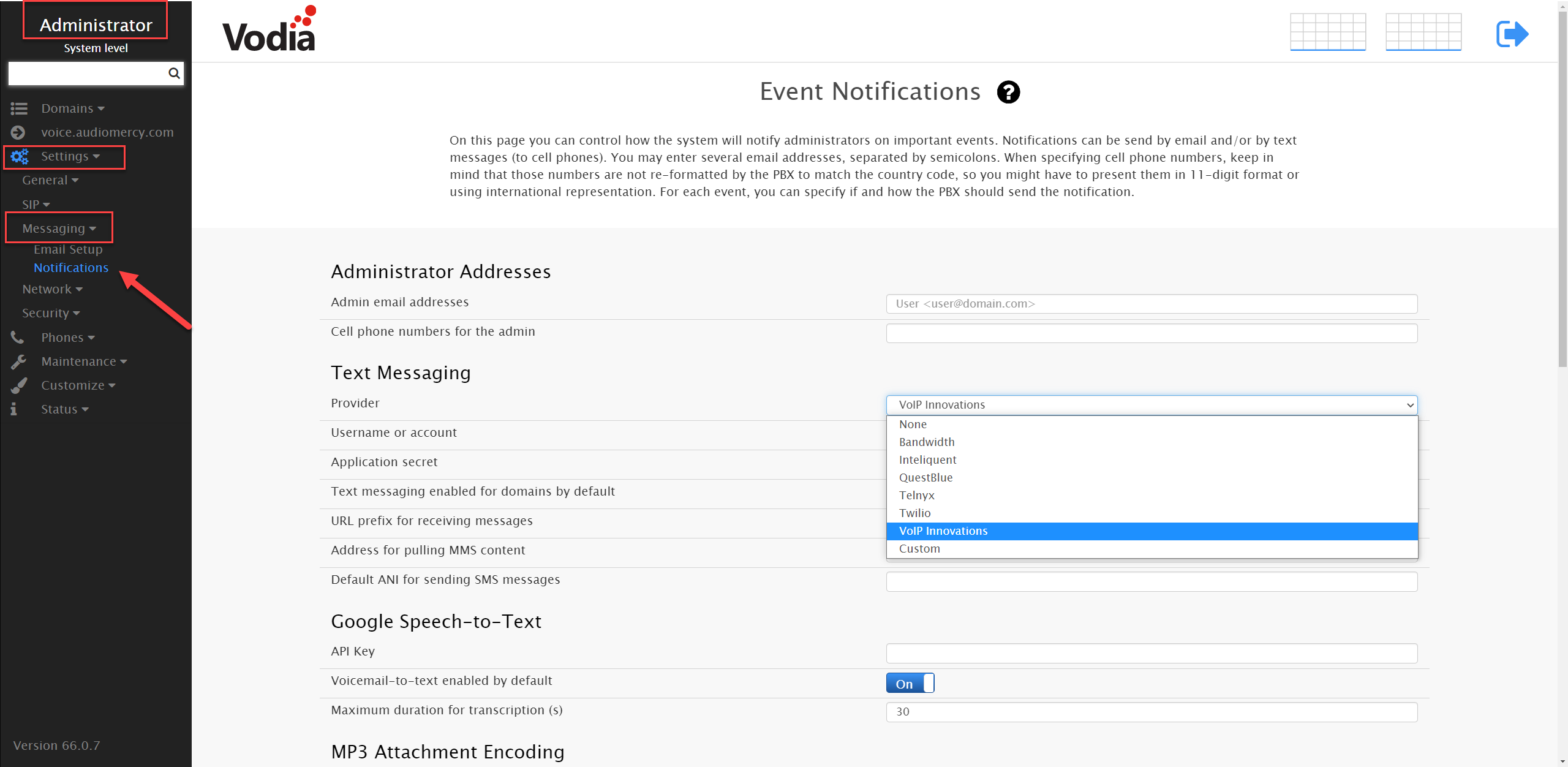The width and height of the screenshot is (1568, 767).
Task: Expand the Settings menu
Action: pyautogui.click(x=70, y=157)
